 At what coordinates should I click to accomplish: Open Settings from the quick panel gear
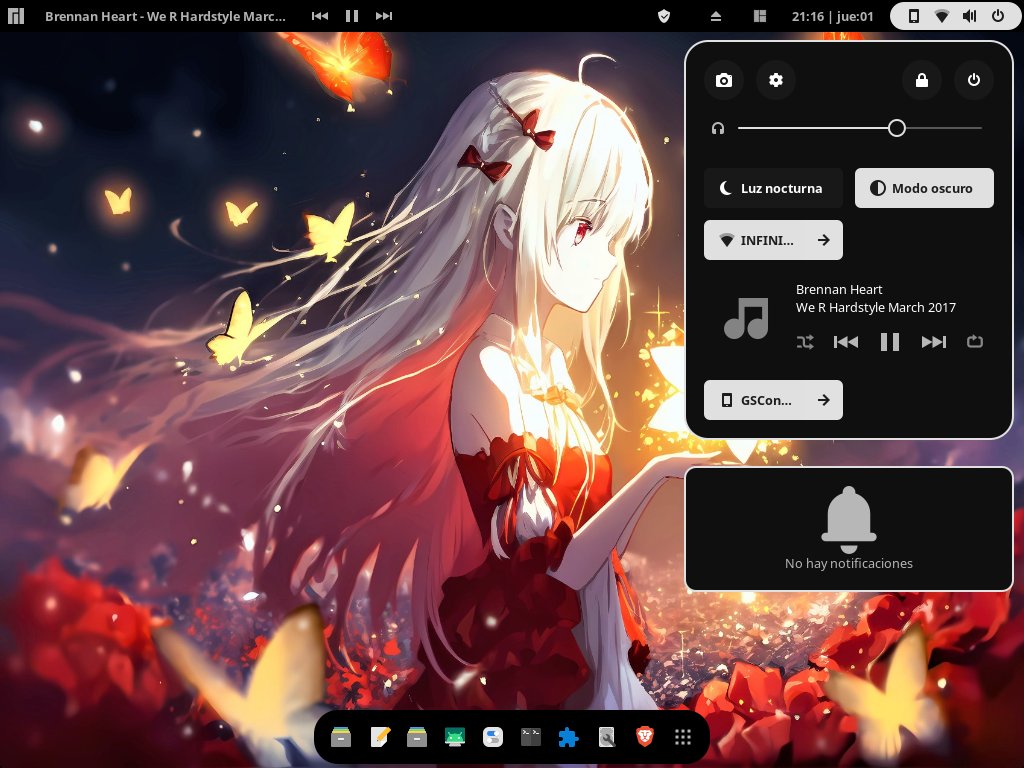click(x=776, y=80)
